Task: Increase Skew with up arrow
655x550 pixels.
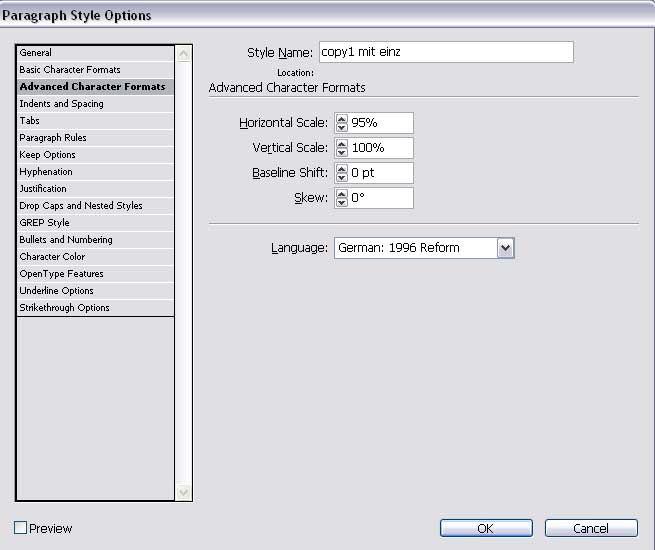Action: point(342,194)
